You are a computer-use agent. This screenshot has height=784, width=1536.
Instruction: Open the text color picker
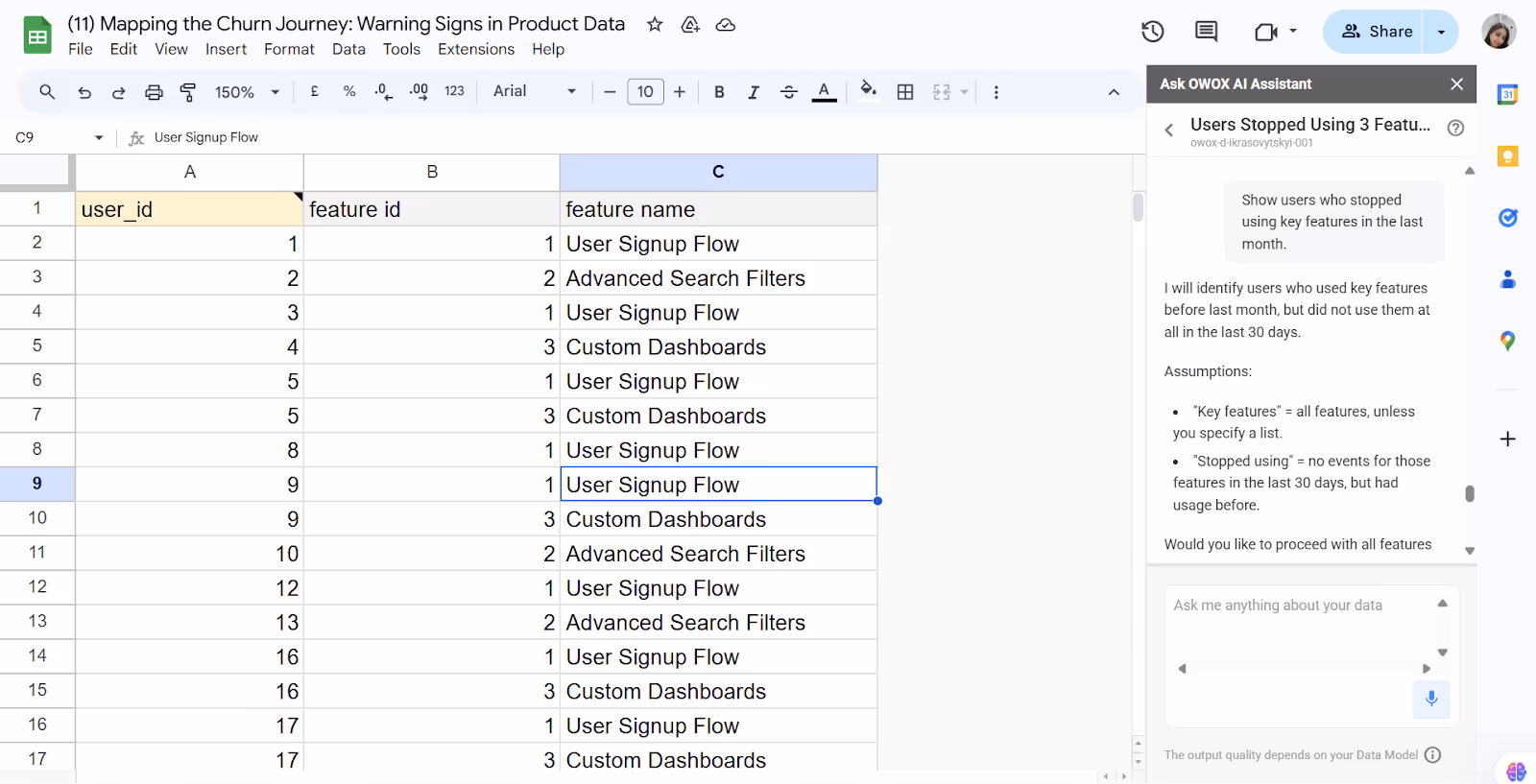tap(824, 92)
